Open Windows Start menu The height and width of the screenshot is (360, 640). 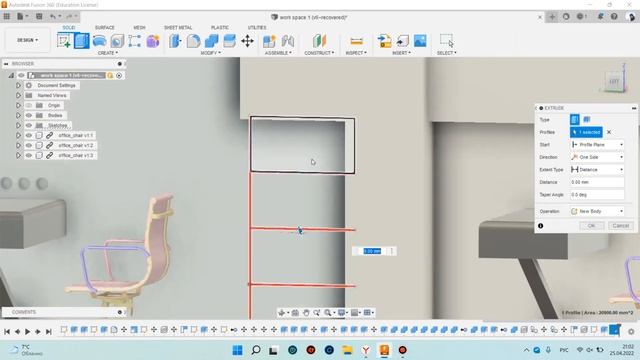(x=237, y=350)
